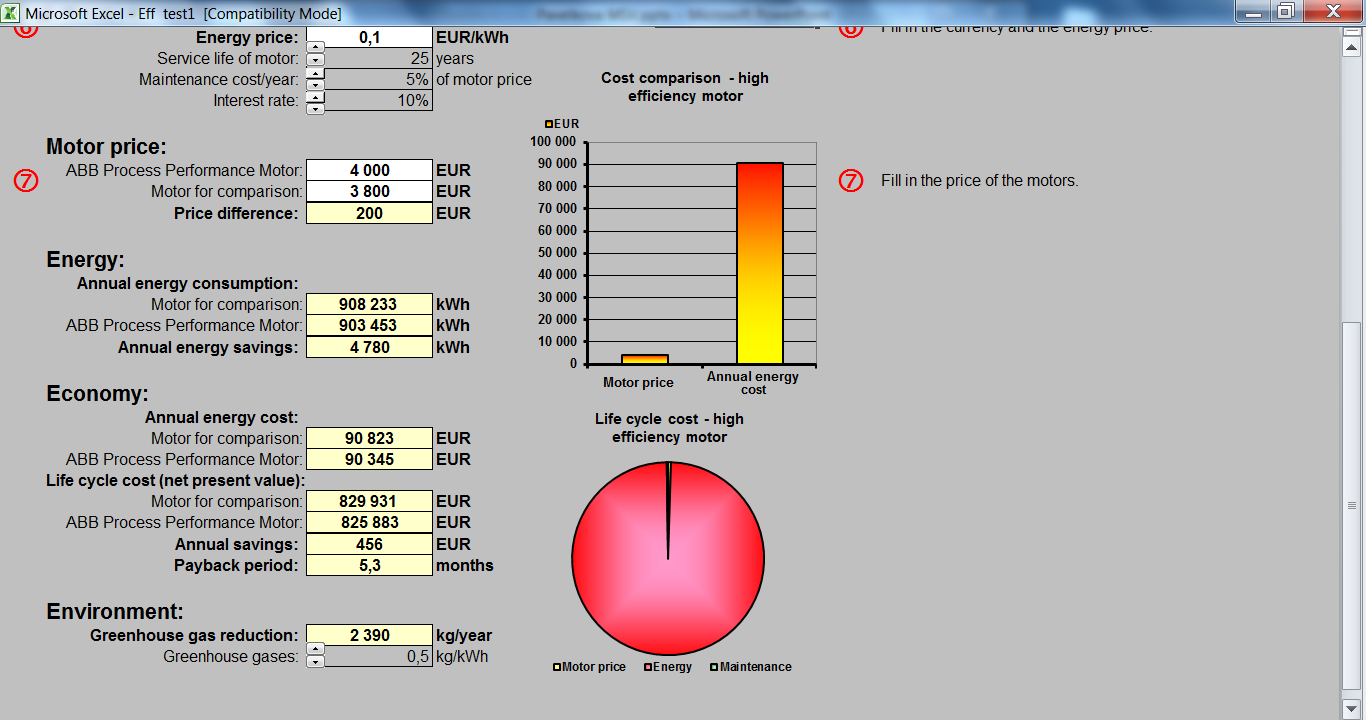Click the 'Annual energy cost' axis category label
This screenshot has width=1366, height=720.
(753, 383)
